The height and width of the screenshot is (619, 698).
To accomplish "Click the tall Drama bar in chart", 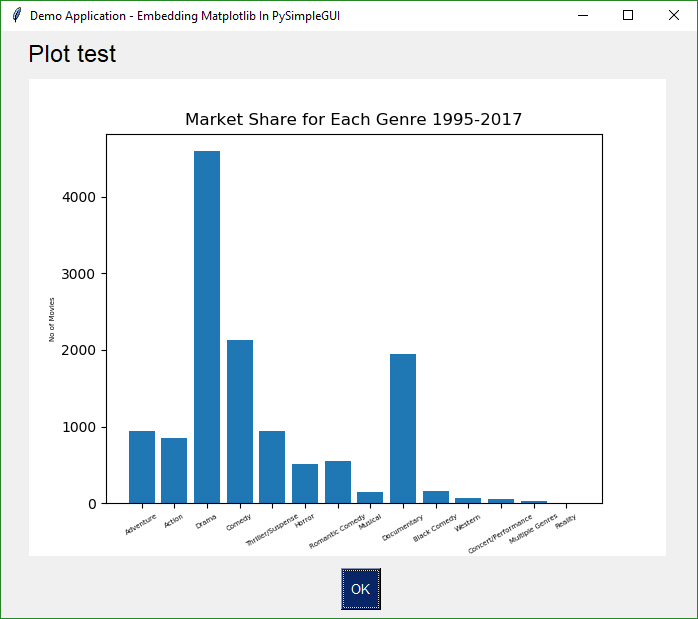I will coord(207,327).
